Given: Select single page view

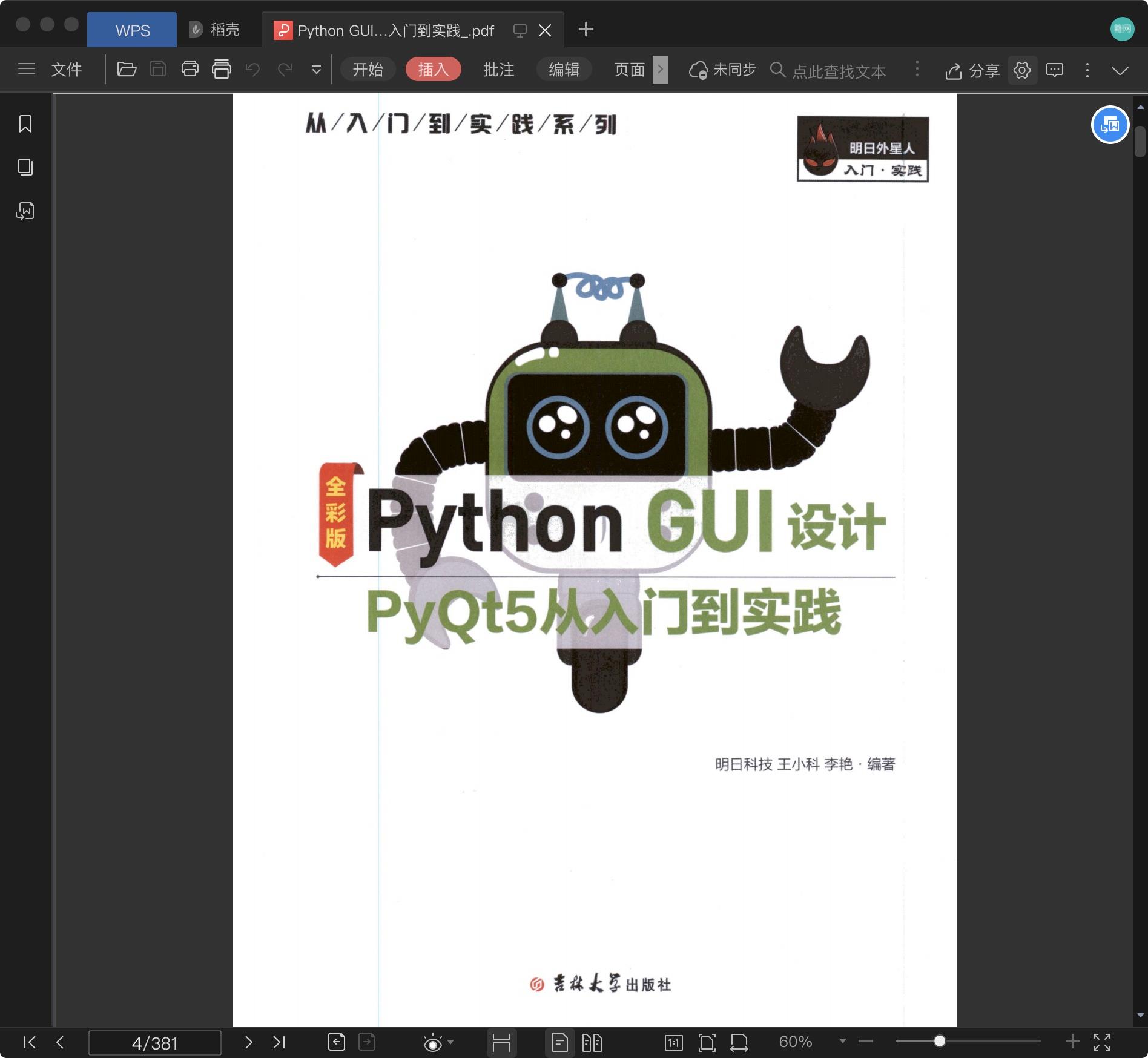Looking at the screenshot, I should click(560, 1042).
